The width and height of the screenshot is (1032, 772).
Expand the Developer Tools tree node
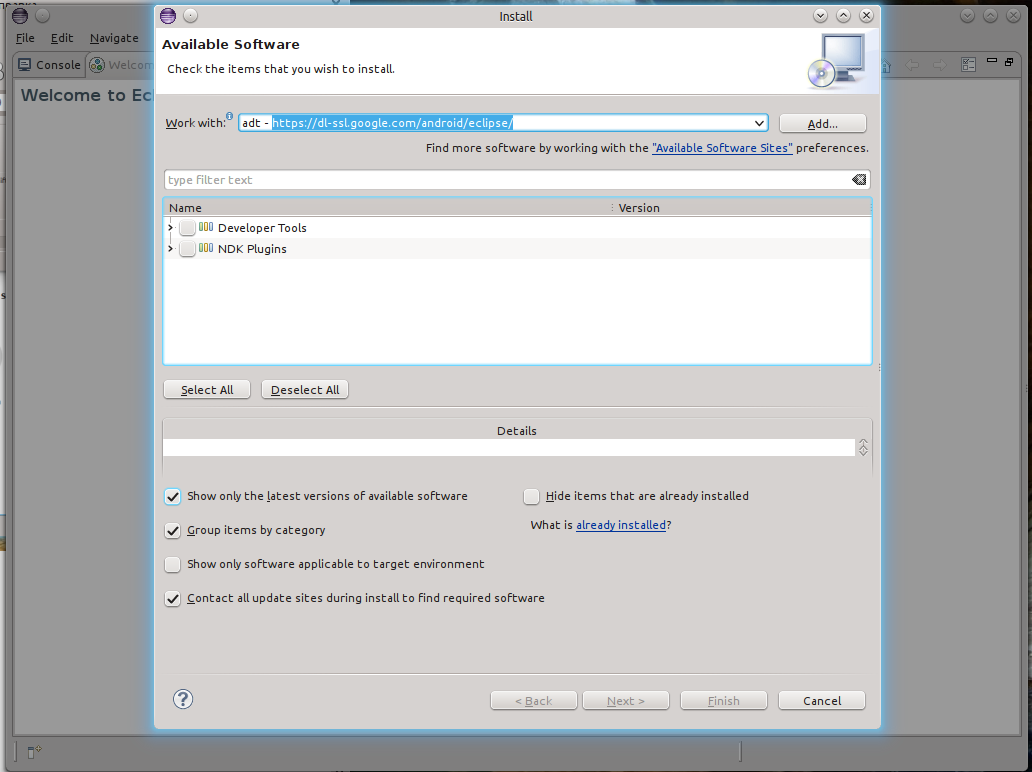[171, 228]
